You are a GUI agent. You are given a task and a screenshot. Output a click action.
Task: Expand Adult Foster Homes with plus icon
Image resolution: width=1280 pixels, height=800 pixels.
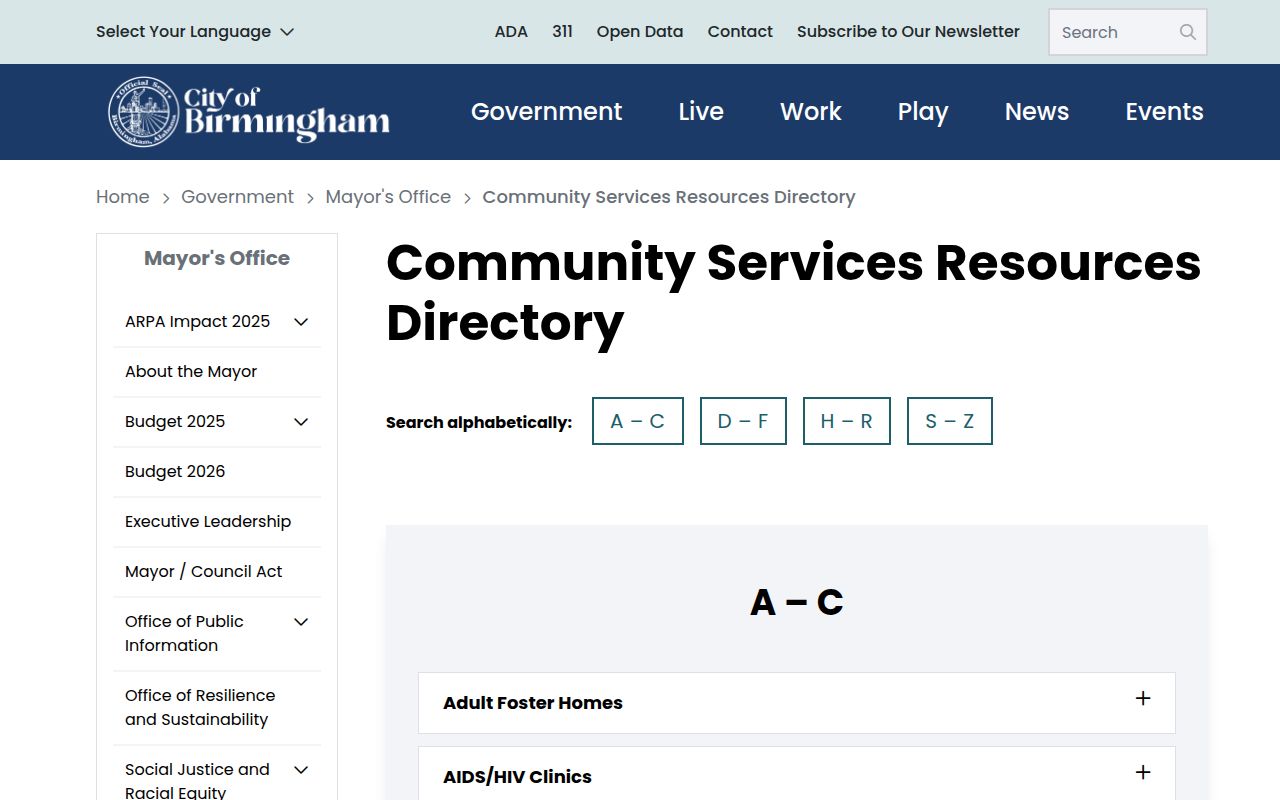tap(1143, 699)
